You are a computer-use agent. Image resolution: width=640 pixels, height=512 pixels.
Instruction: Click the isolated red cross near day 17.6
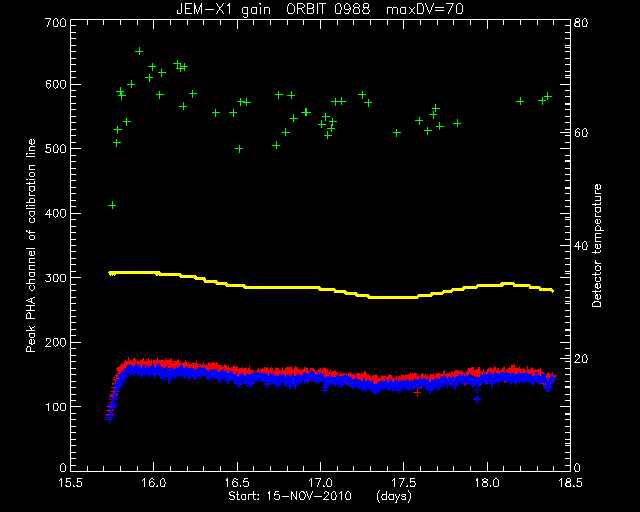tap(416, 393)
